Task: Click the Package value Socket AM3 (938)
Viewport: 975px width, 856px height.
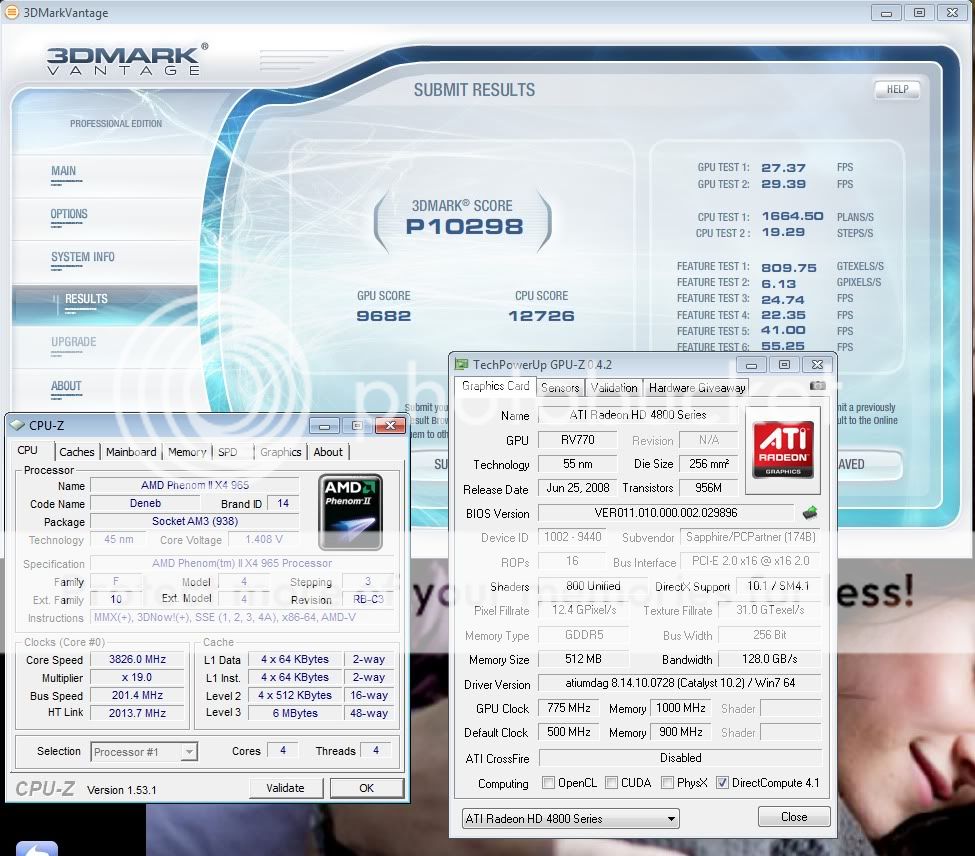Action: coord(195,521)
